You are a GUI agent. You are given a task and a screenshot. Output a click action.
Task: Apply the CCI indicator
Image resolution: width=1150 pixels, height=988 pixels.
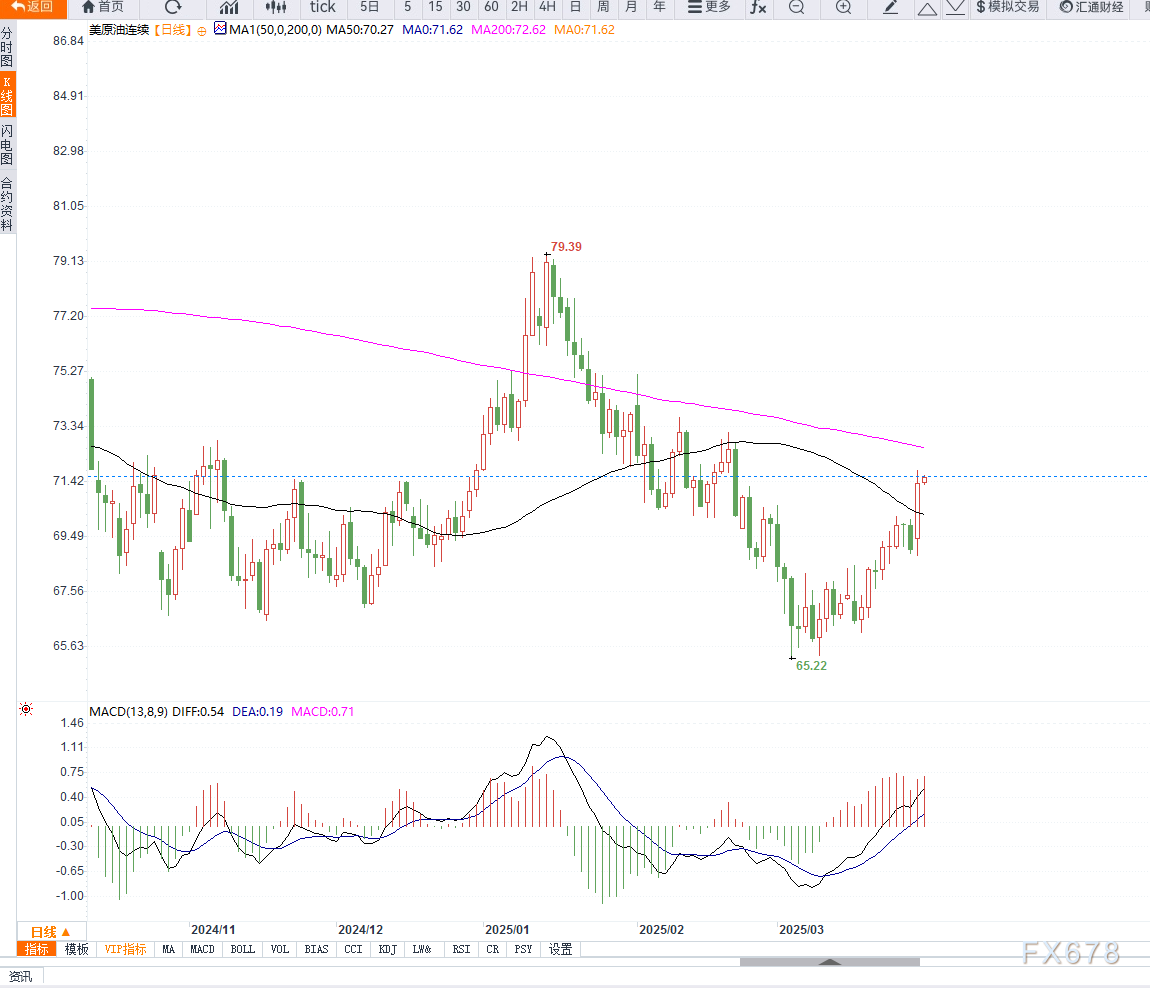point(354,949)
